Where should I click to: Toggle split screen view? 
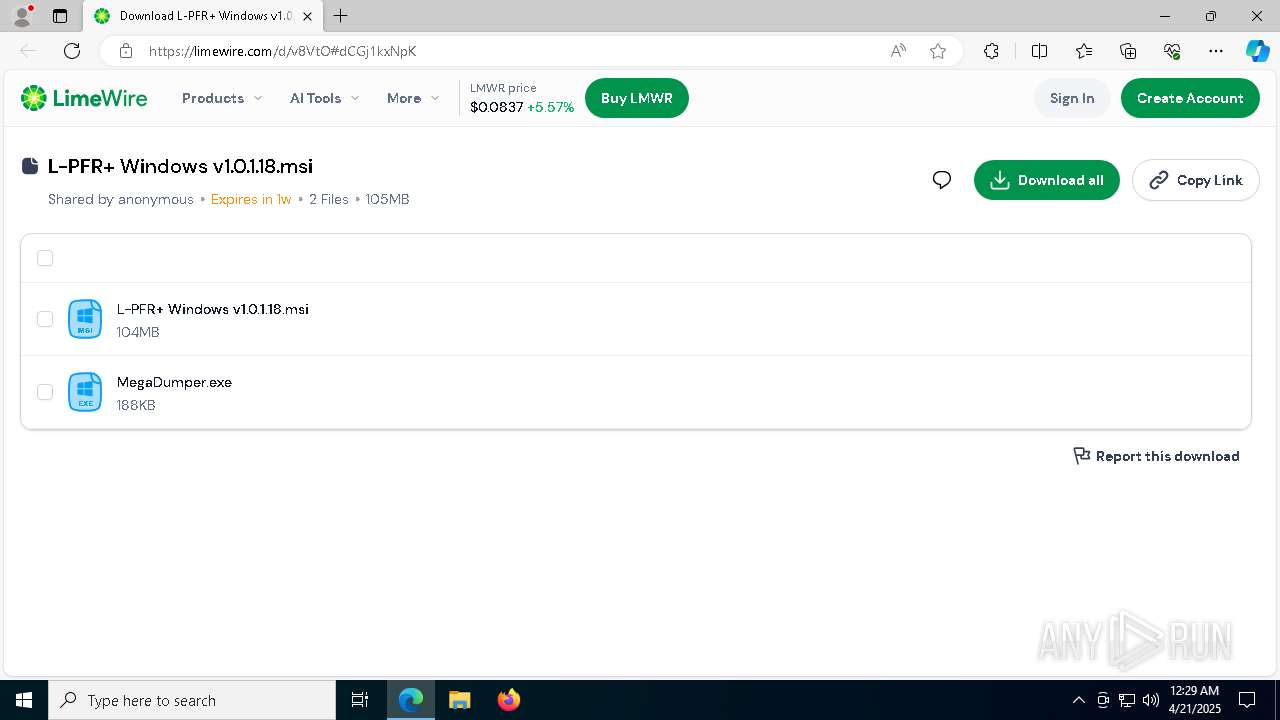(1039, 51)
